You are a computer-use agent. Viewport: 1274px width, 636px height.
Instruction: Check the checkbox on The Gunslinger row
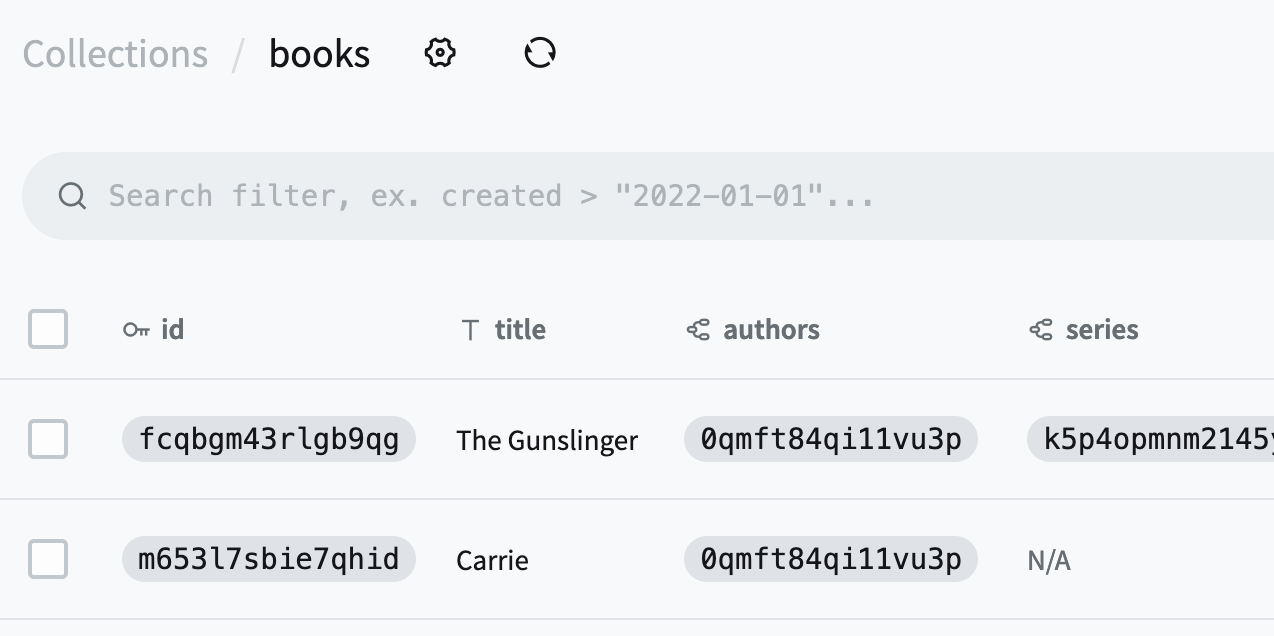47,440
